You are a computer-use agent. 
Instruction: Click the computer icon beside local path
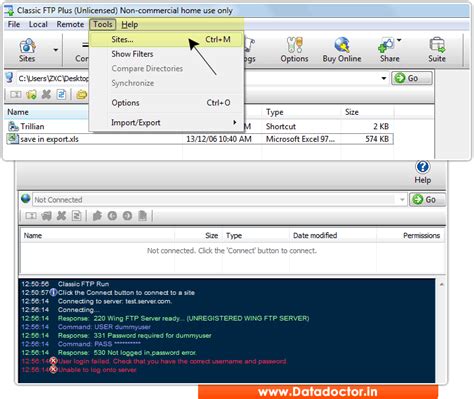10,78
